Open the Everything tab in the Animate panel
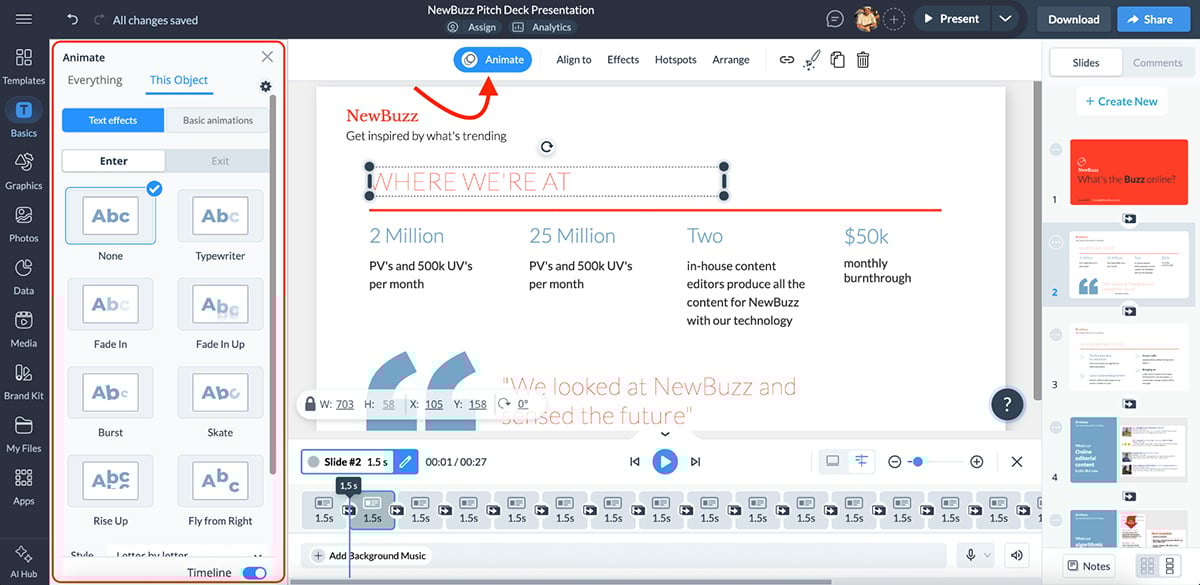1200x585 pixels. (94, 79)
